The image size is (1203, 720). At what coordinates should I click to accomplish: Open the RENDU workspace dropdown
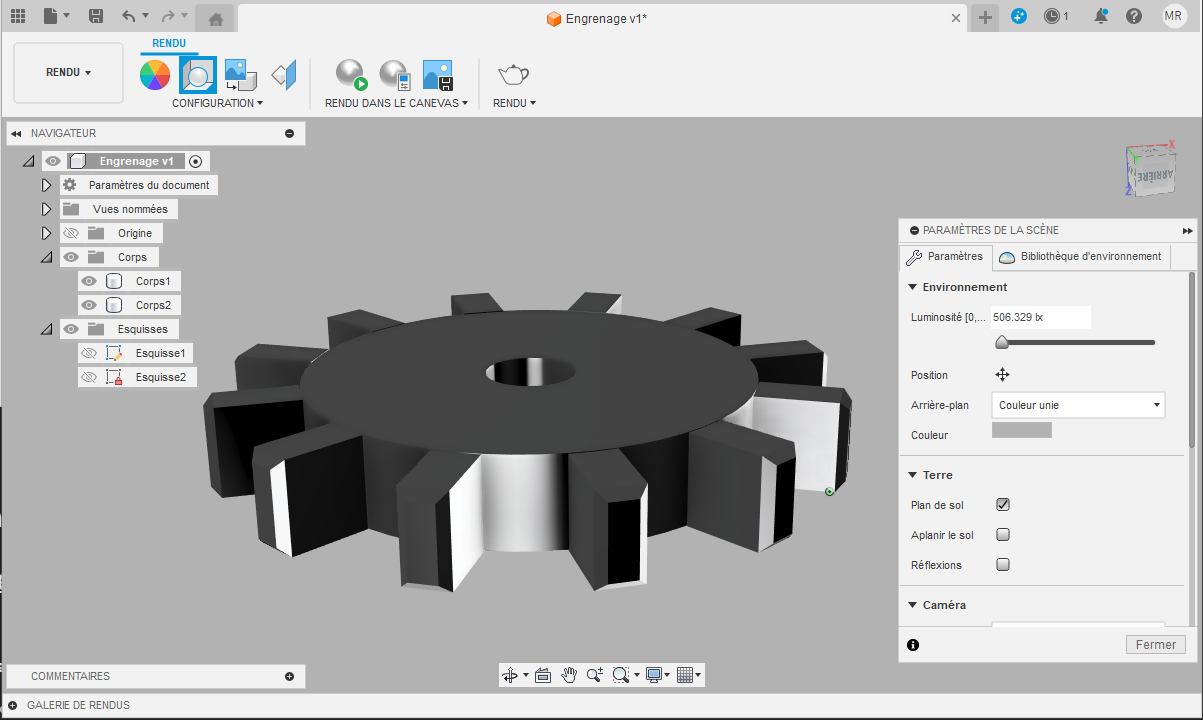pyautogui.click(x=68, y=72)
